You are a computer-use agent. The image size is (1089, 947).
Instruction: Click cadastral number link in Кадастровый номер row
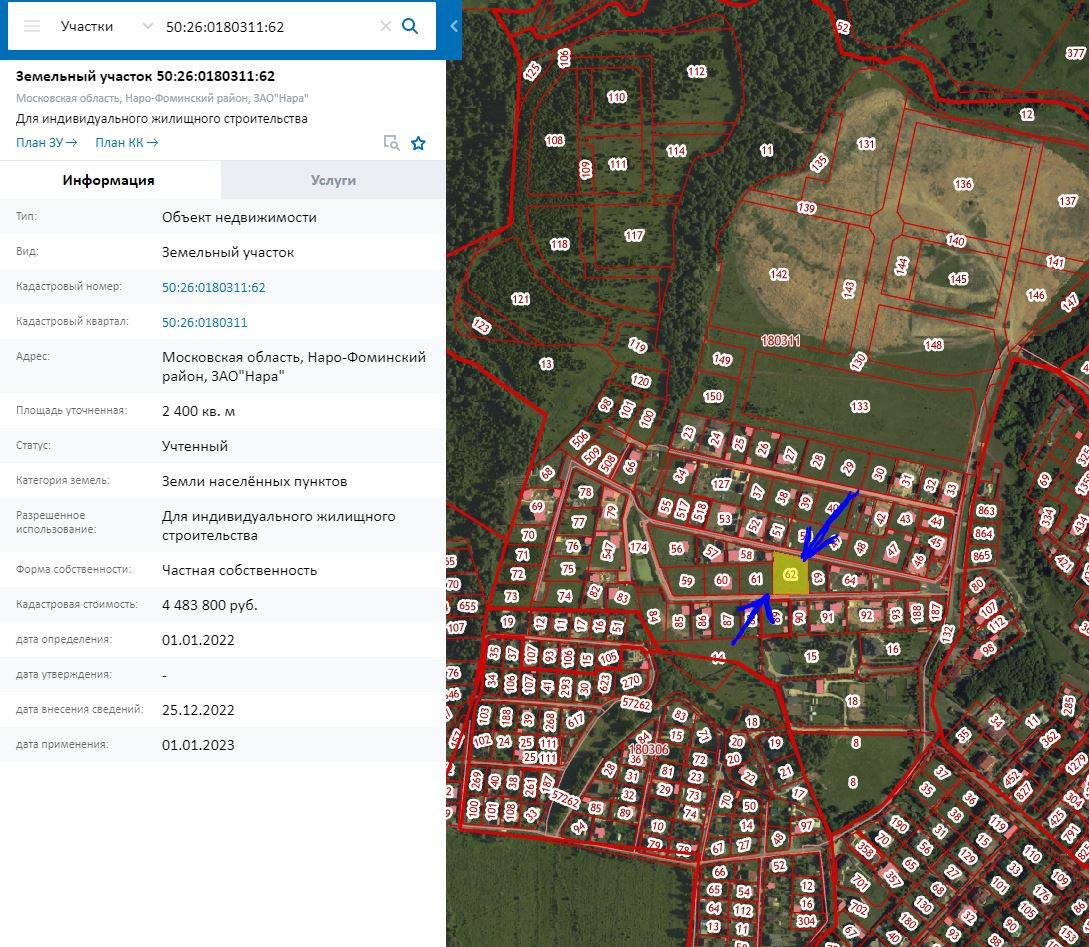pos(213,288)
